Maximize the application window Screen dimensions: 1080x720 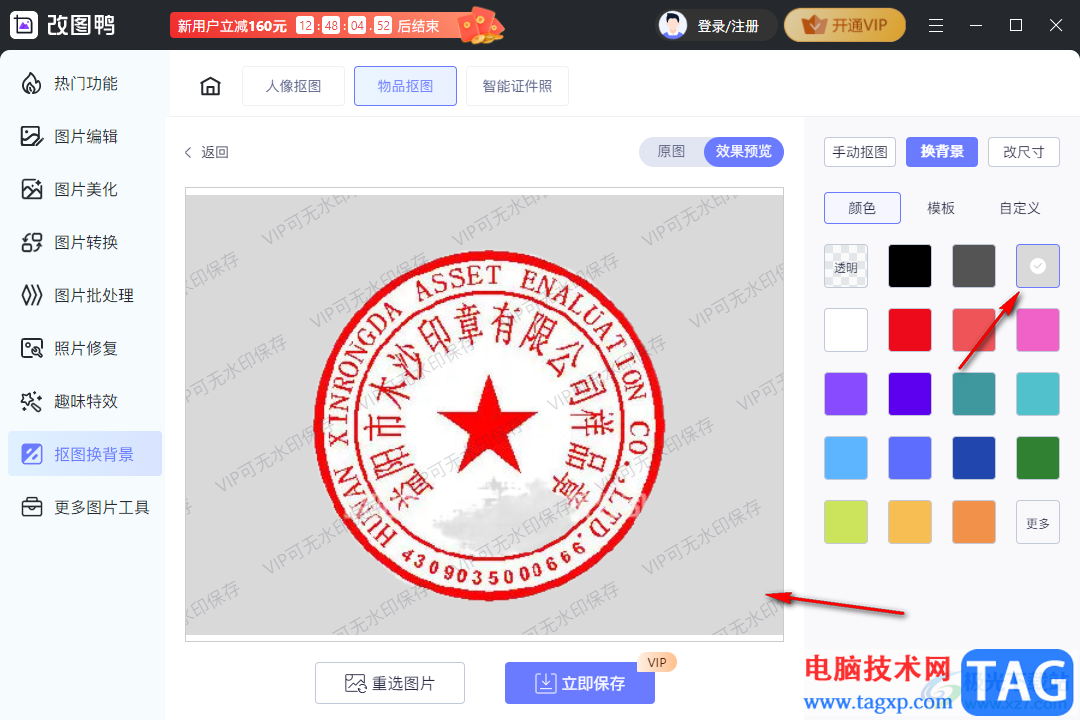pyautogui.click(x=1015, y=25)
